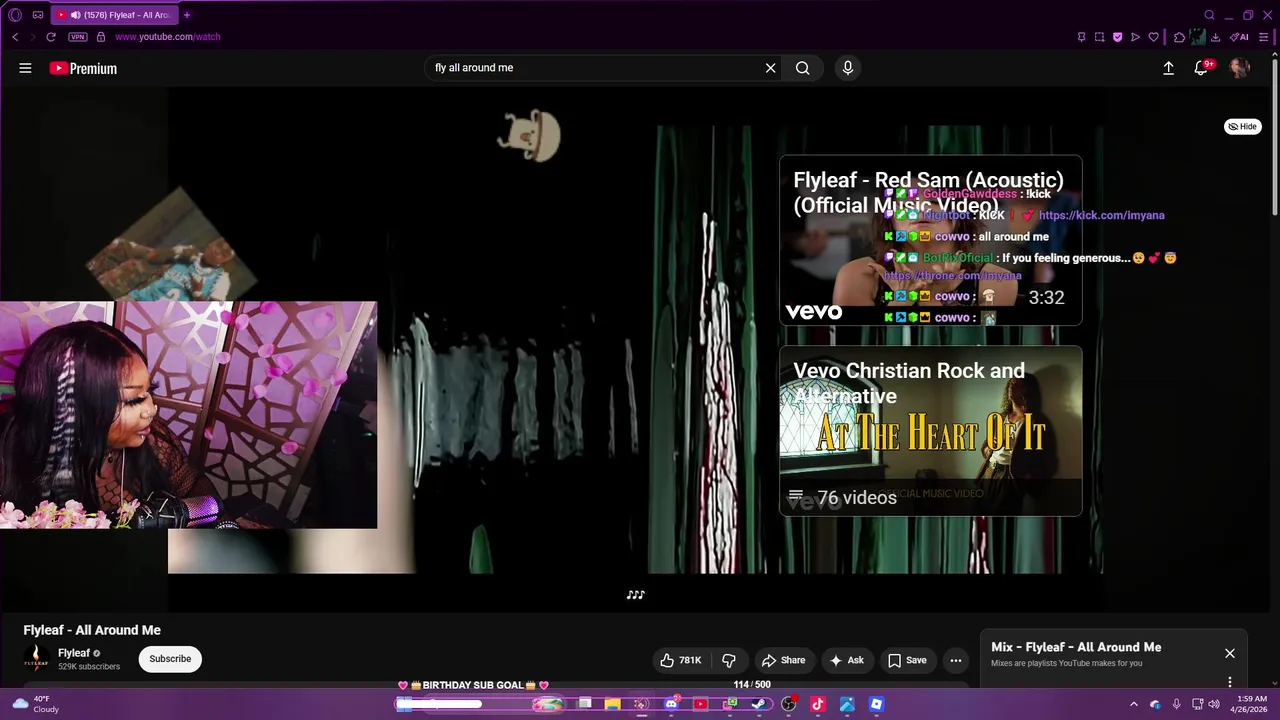This screenshot has width=1280, height=720.
Task: Open Flyleaf channel name link
Action: pyautogui.click(x=74, y=653)
